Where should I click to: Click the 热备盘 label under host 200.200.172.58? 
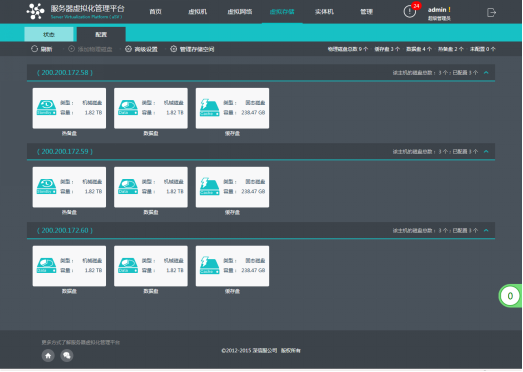(69, 133)
